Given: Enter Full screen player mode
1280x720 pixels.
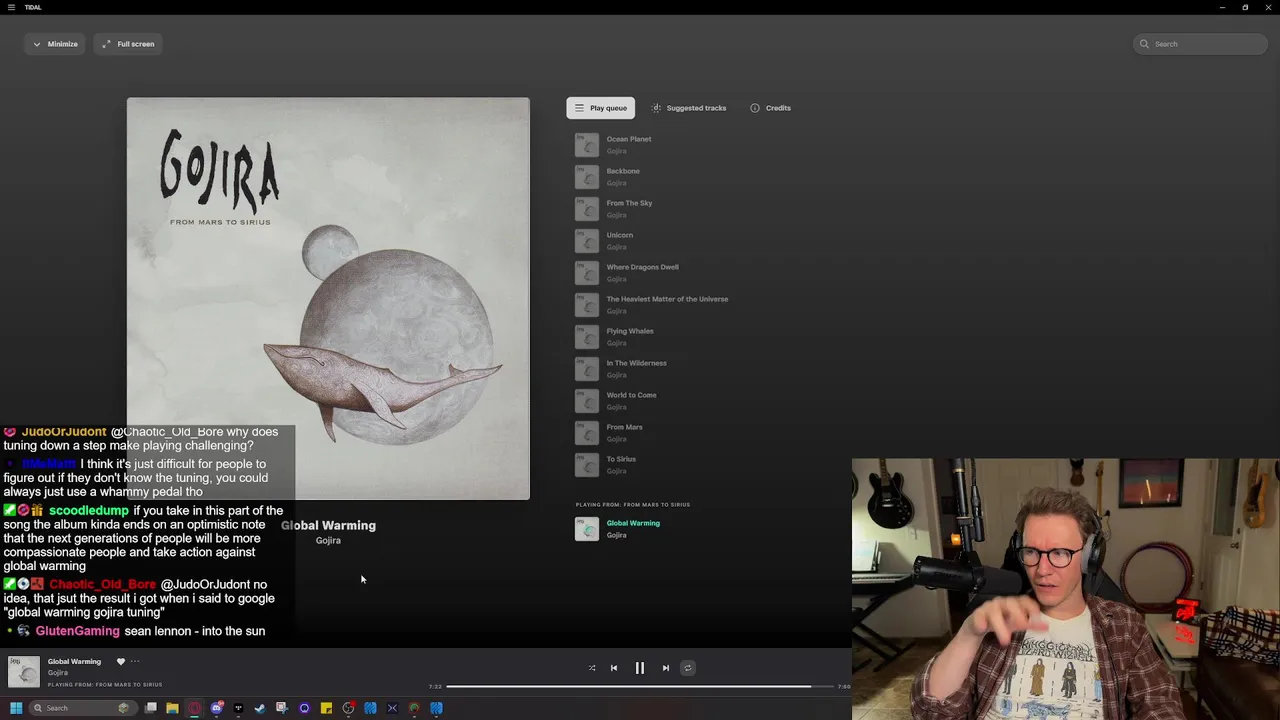Looking at the screenshot, I should (x=128, y=44).
